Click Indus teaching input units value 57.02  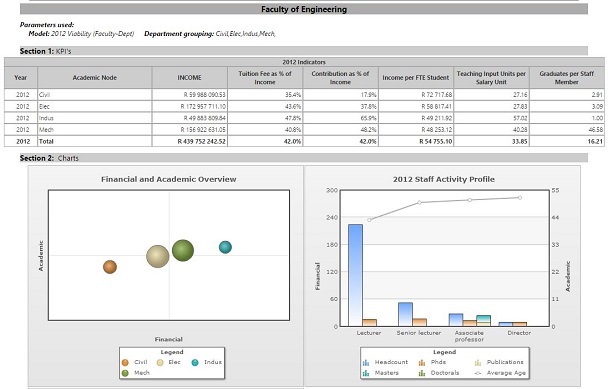coord(521,118)
